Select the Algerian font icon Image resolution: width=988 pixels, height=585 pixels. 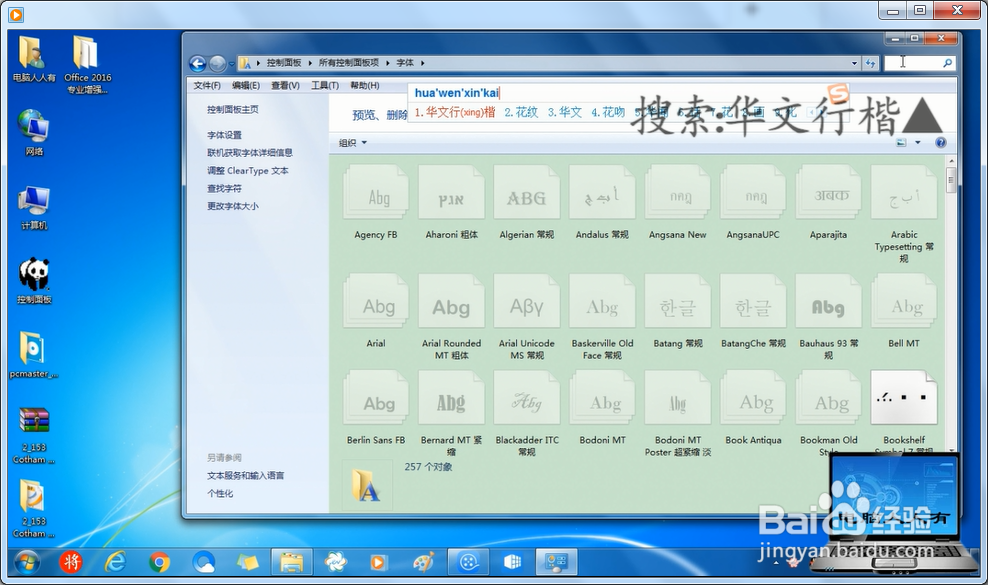click(x=527, y=193)
